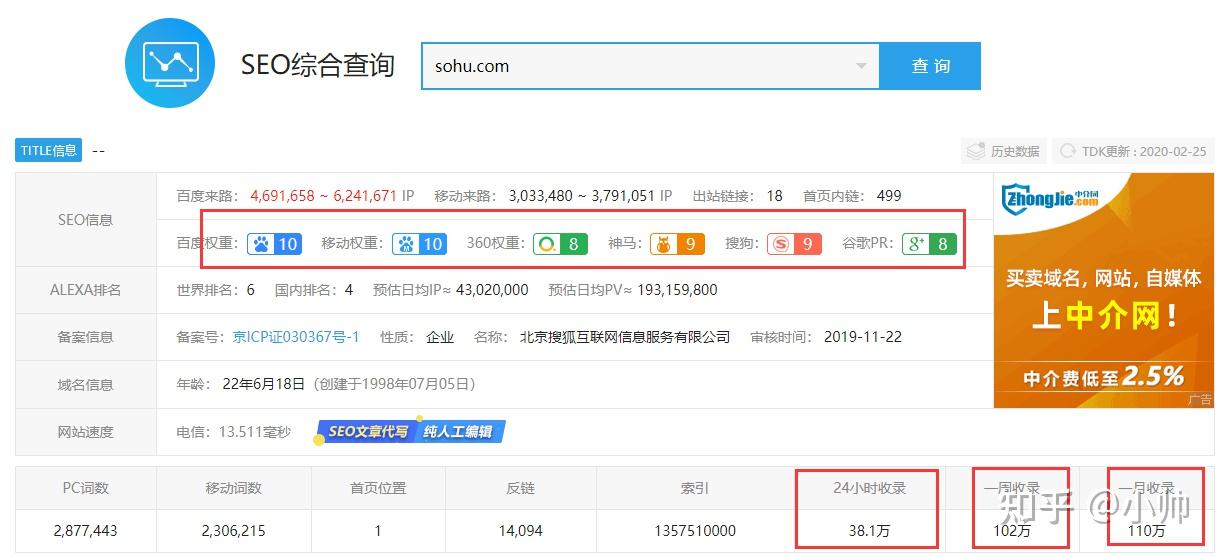
Task: Click the ALEXA排名 row header
Action: [x=86, y=290]
